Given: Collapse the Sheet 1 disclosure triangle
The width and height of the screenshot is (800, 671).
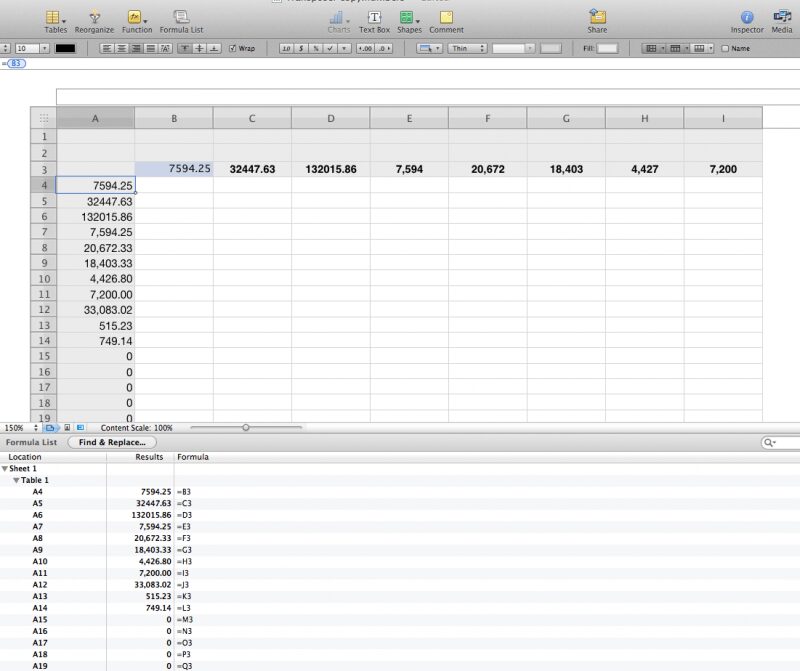Looking at the screenshot, I should coord(5,468).
